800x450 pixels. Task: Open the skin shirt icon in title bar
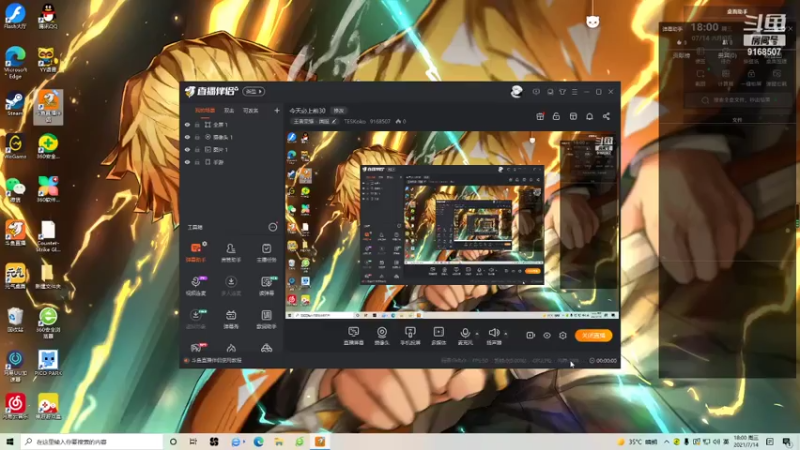pos(562,92)
